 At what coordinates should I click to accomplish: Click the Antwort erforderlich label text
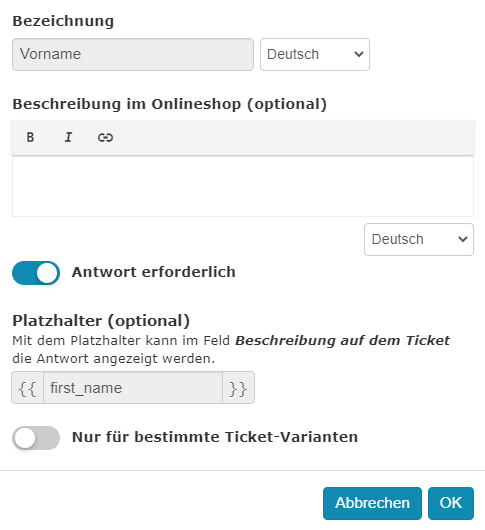coord(153,272)
